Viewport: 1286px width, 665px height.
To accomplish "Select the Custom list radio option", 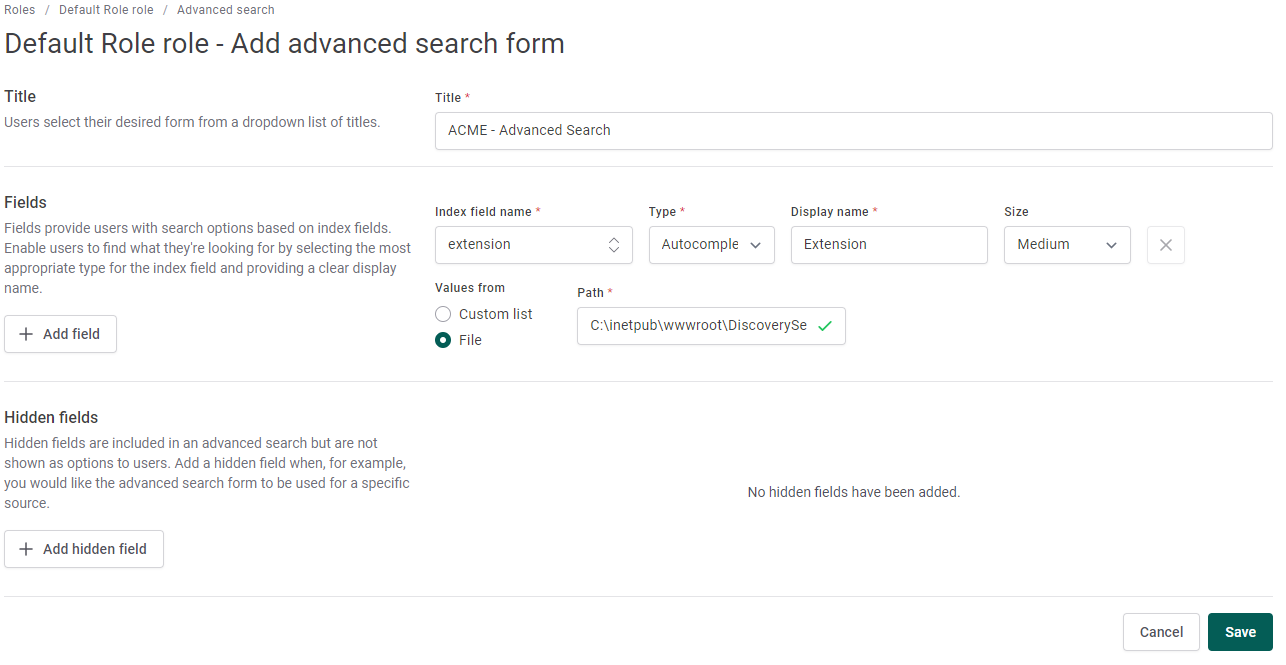I will pyautogui.click(x=443, y=314).
